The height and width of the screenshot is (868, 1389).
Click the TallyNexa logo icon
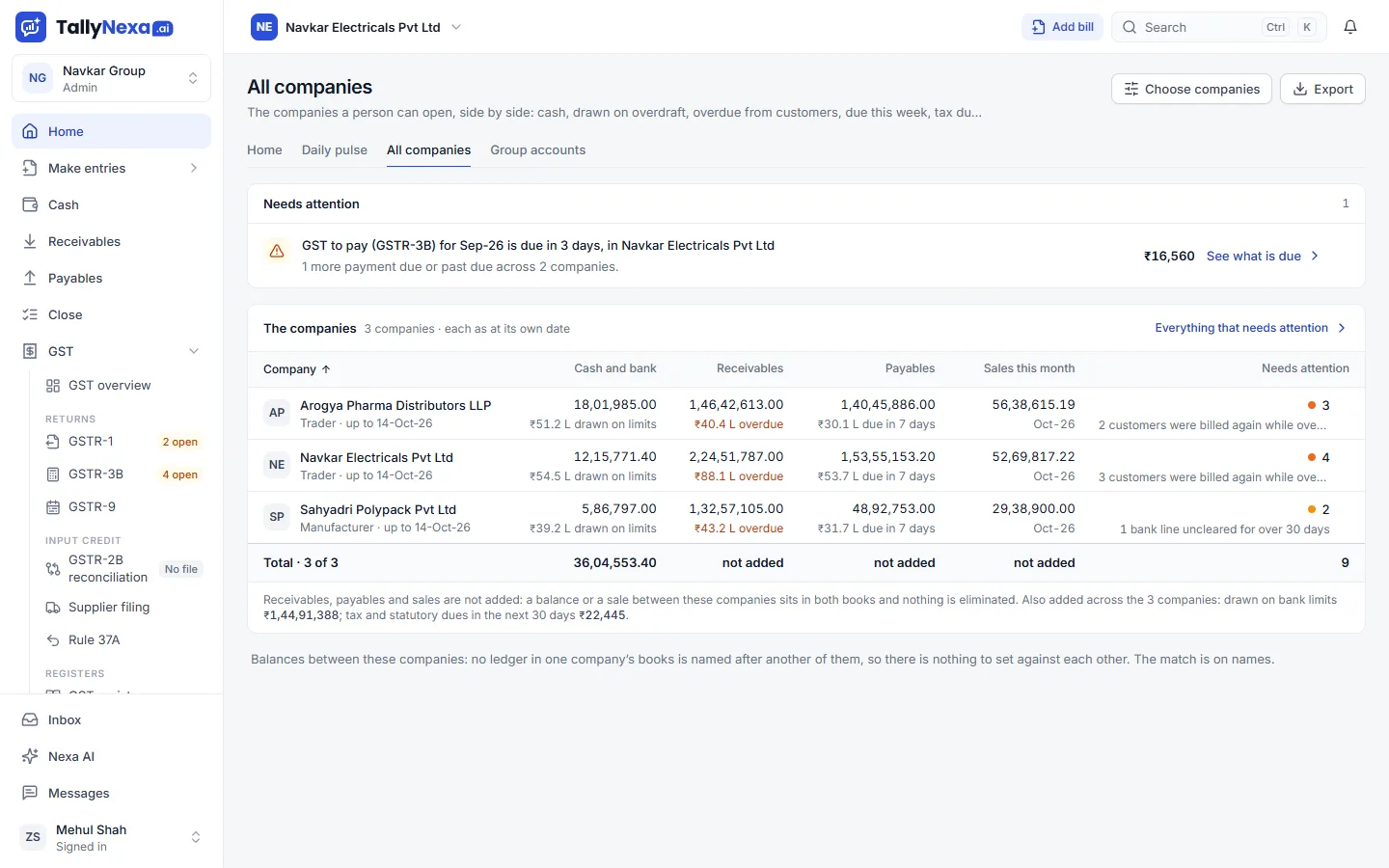point(31,27)
